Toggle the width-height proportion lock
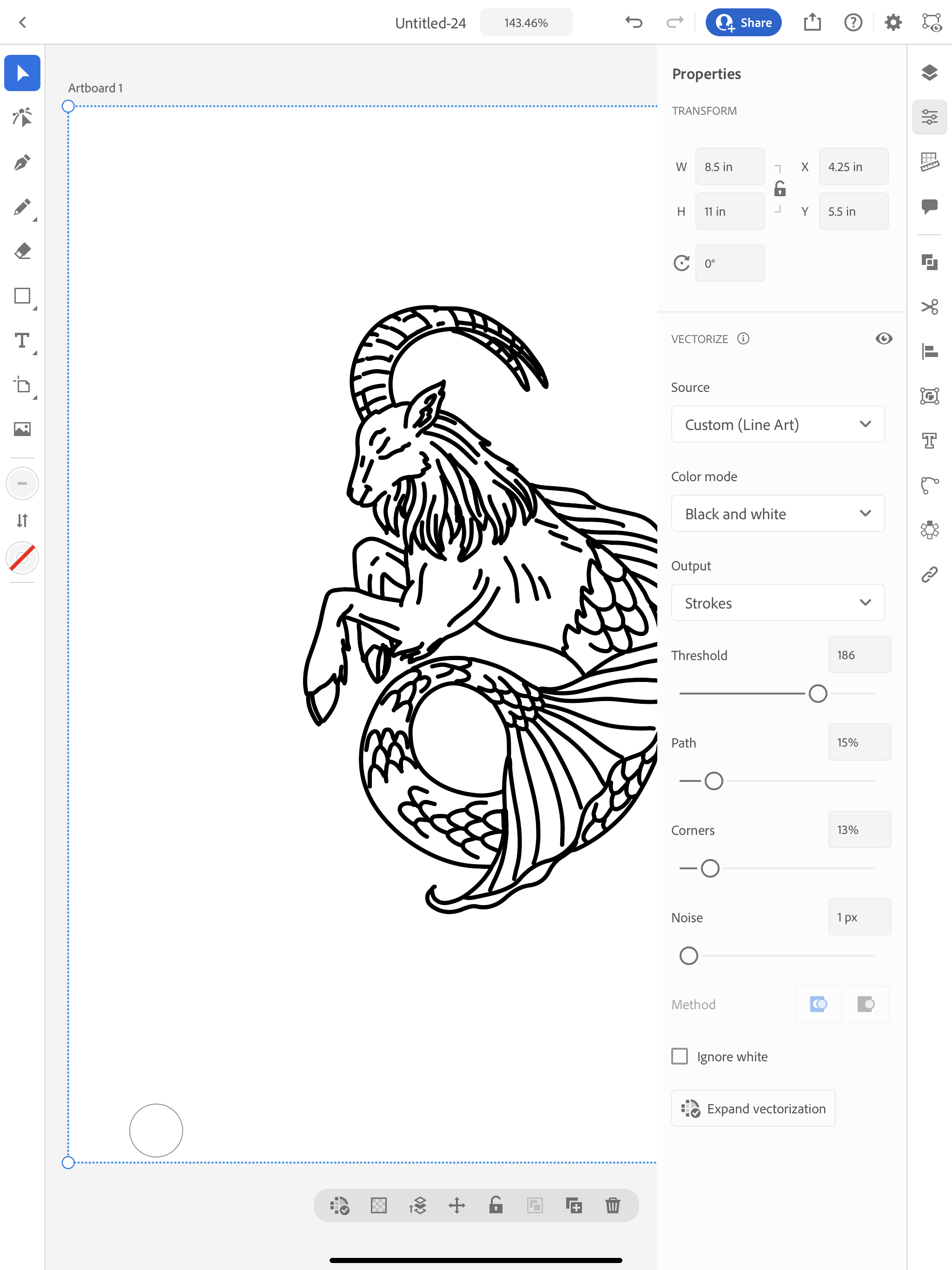952x1270 pixels. pos(779,189)
